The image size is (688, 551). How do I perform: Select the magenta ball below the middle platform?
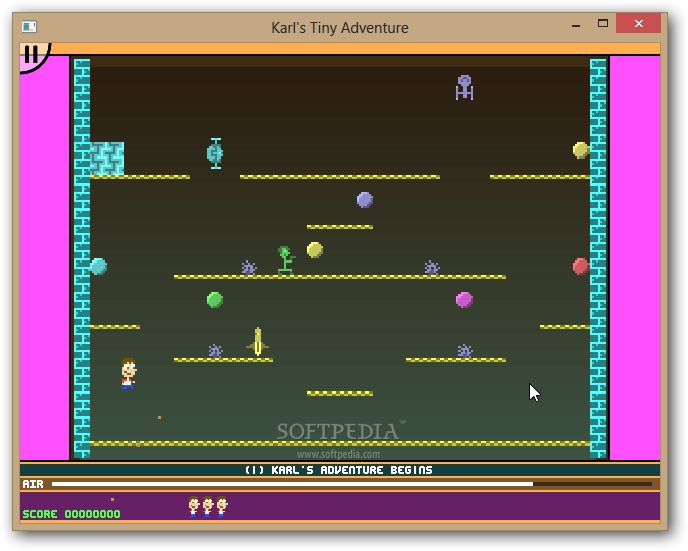(x=464, y=300)
